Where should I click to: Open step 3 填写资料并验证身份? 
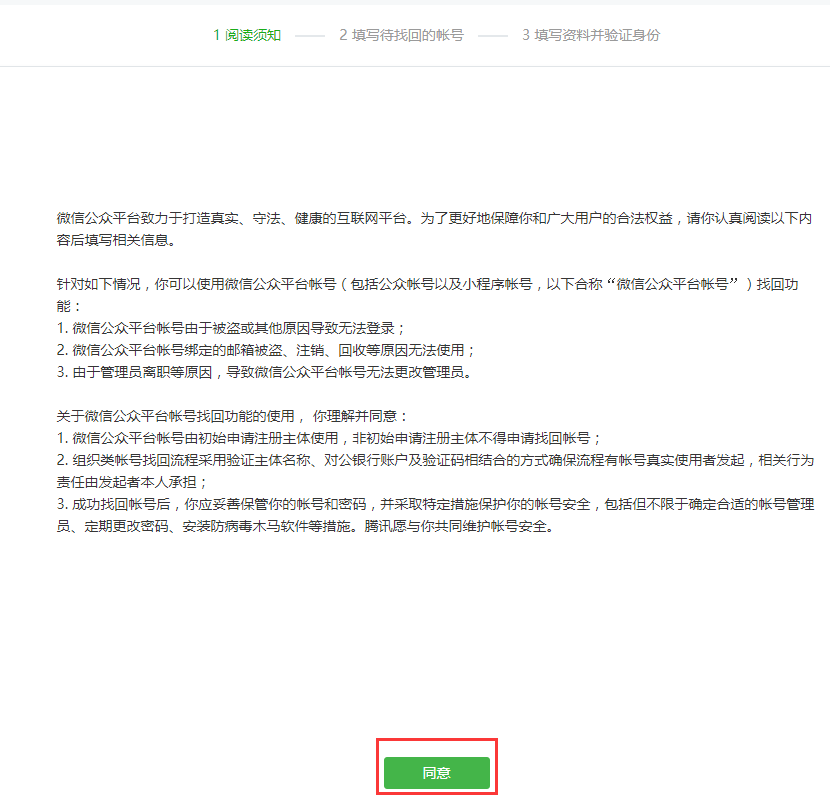click(x=590, y=35)
